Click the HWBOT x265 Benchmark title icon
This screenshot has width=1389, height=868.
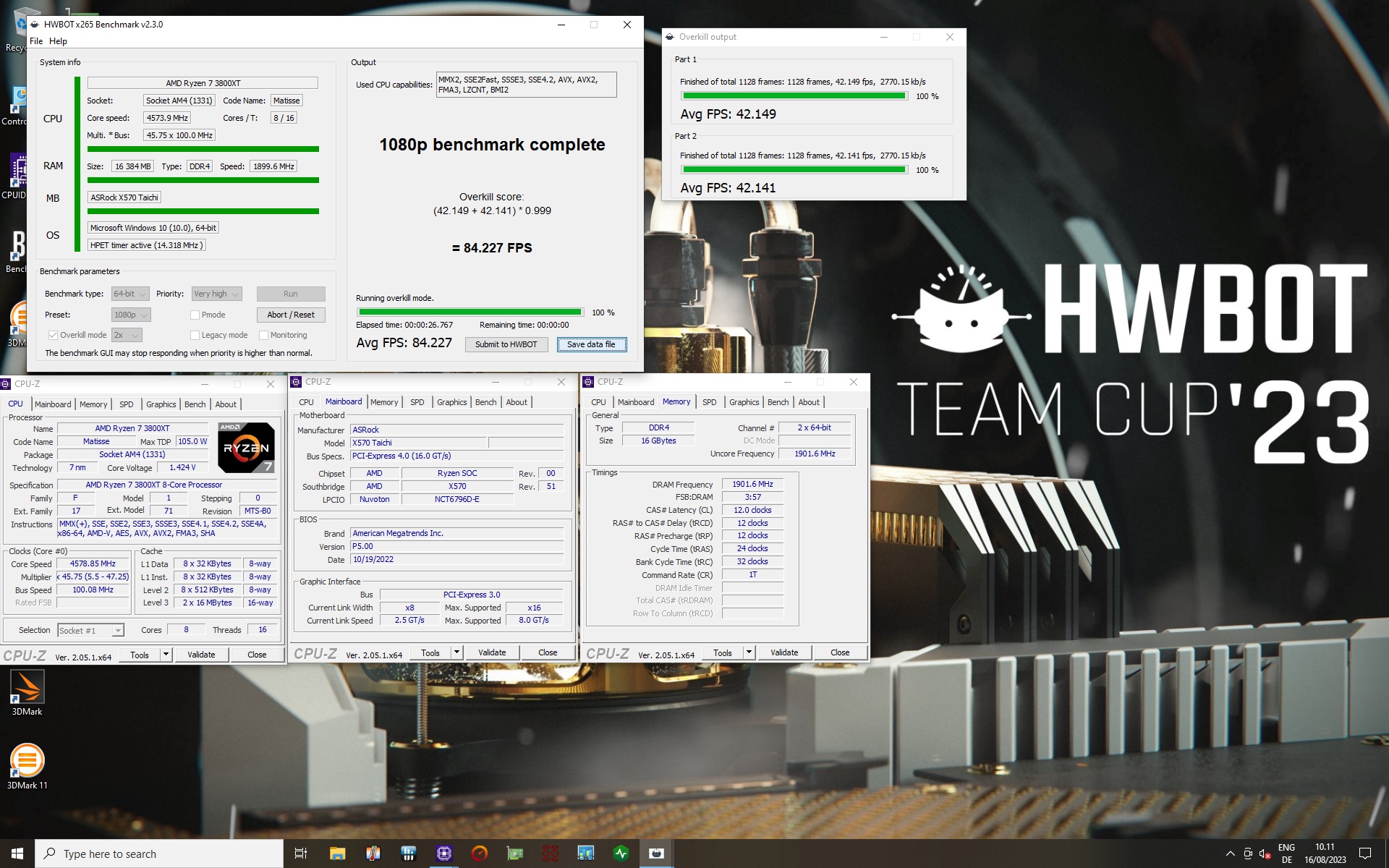pos(35,24)
